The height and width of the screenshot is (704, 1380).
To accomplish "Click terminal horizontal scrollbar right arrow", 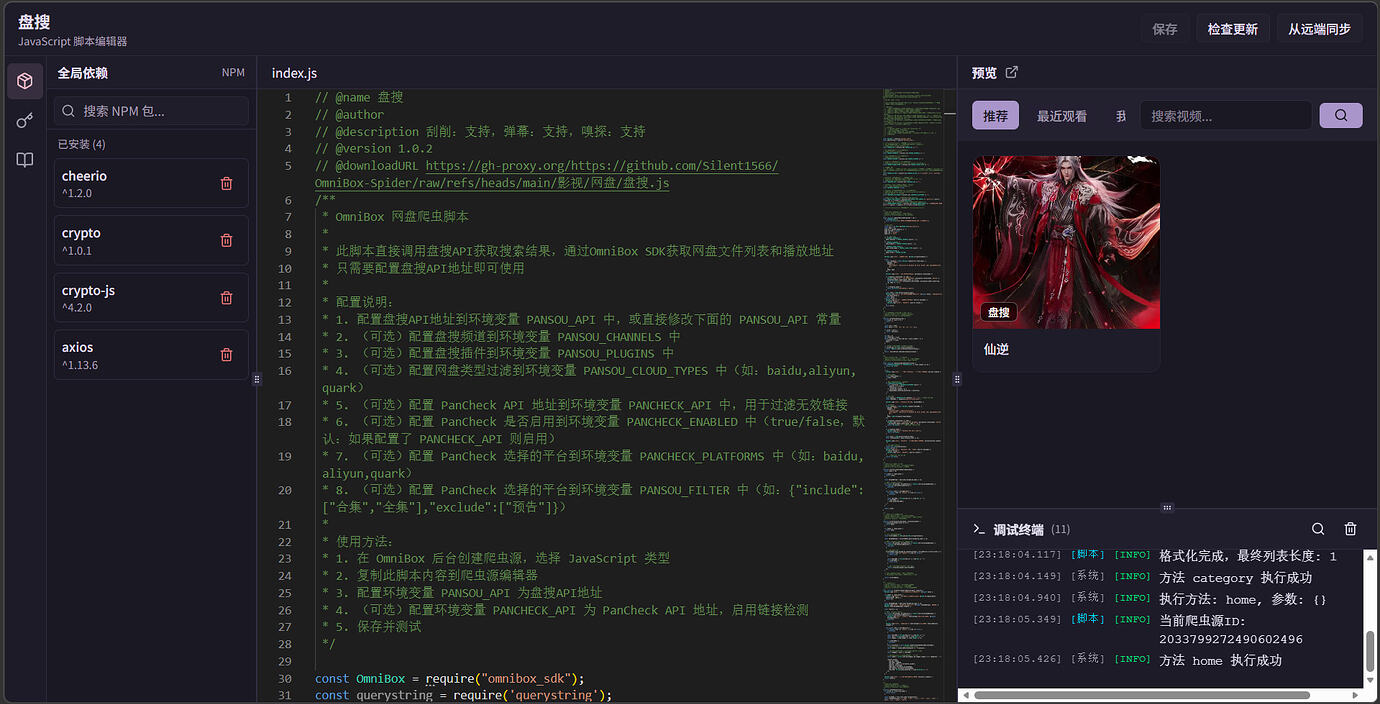I will (1356, 695).
